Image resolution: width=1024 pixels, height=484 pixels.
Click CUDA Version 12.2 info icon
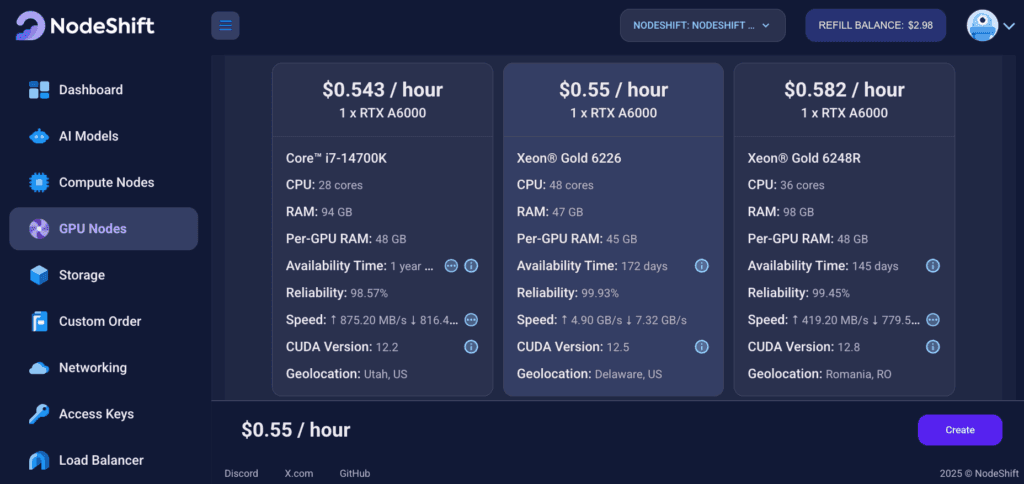click(x=471, y=347)
